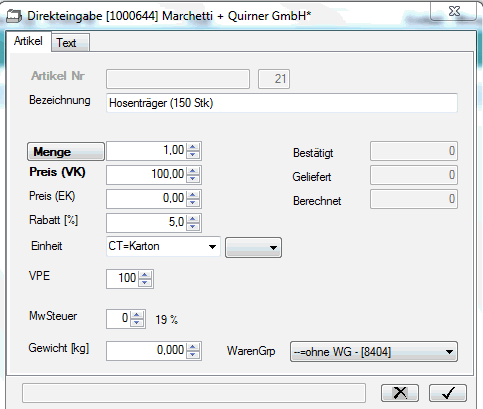Close the Direkteingabe window
This screenshot has width=483, height=409.
(x=454, y=12)
